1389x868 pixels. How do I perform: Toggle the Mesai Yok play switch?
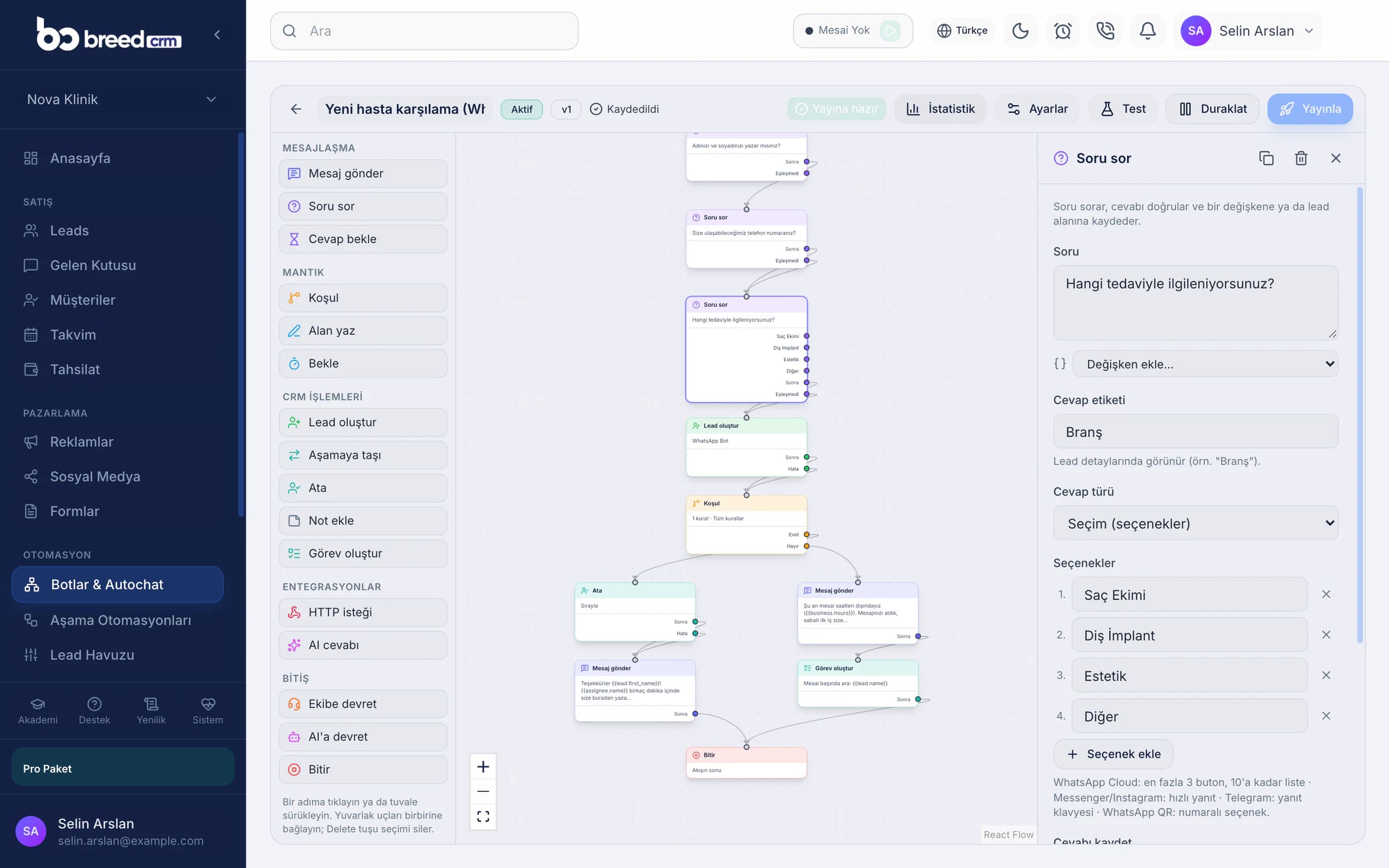[890, 31]
